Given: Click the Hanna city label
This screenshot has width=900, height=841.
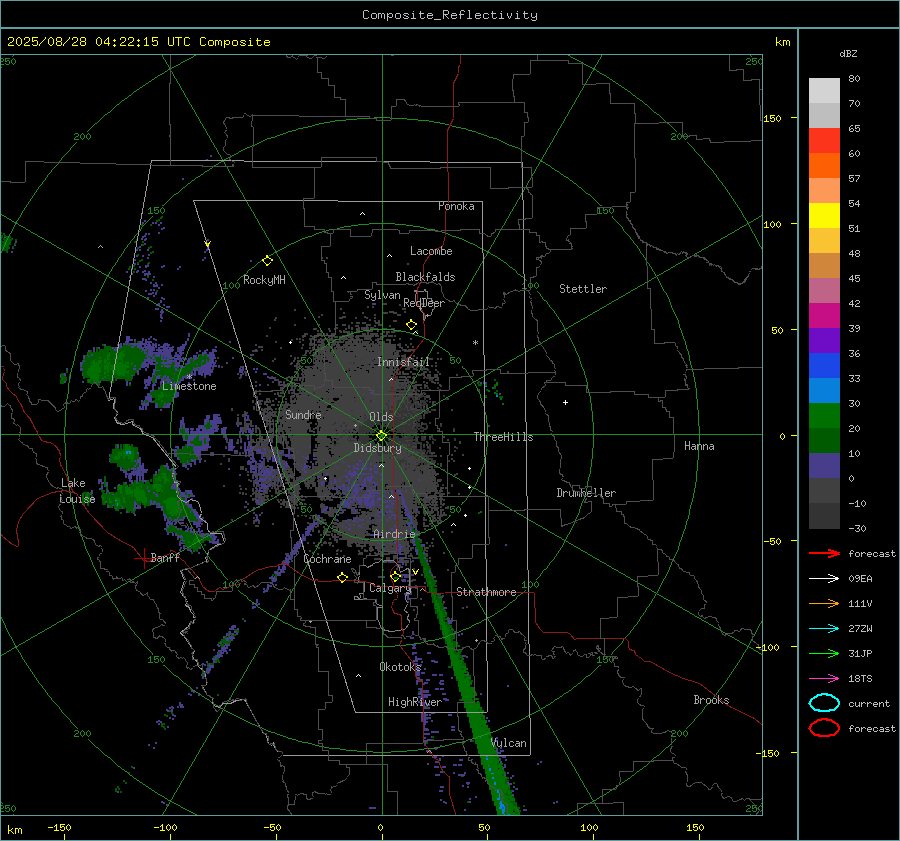Looking at the screenshot, I should click(x=699, y=446).
